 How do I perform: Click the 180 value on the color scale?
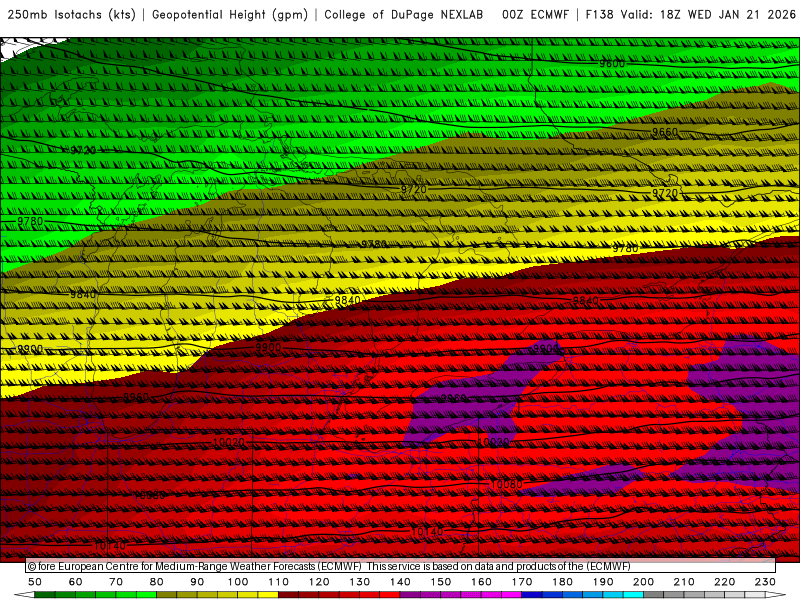(562, 582)
